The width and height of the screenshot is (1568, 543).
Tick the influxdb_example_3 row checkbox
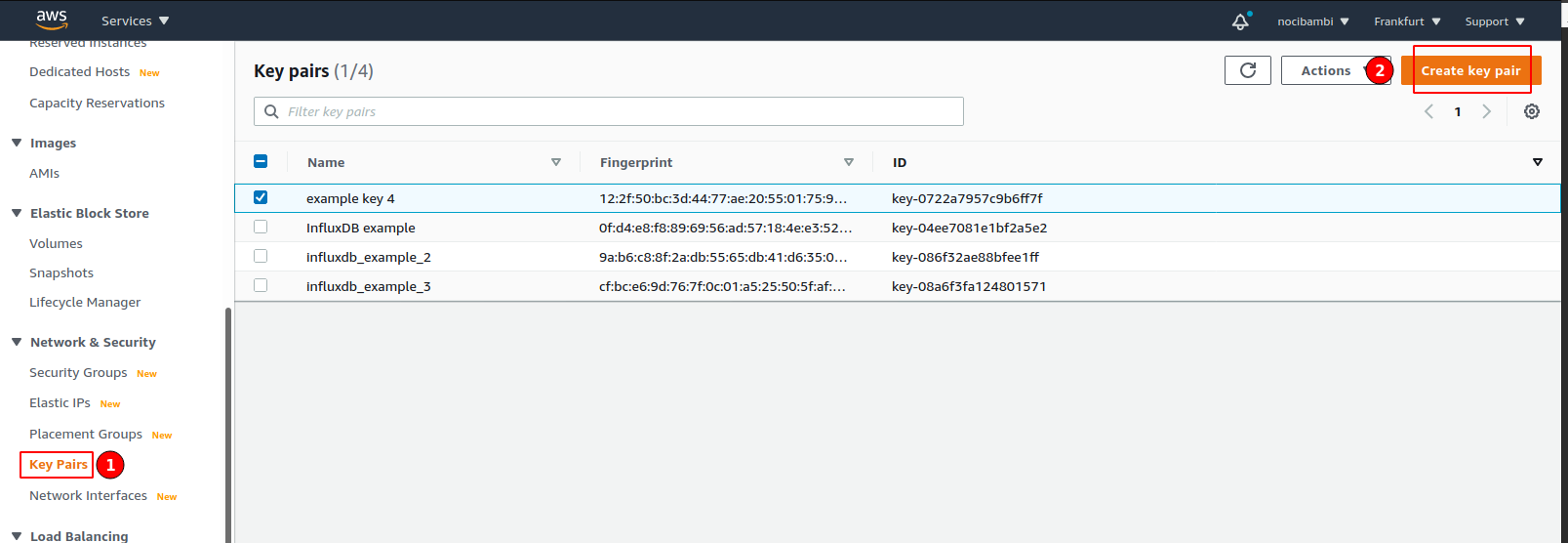tap(261, 285)
